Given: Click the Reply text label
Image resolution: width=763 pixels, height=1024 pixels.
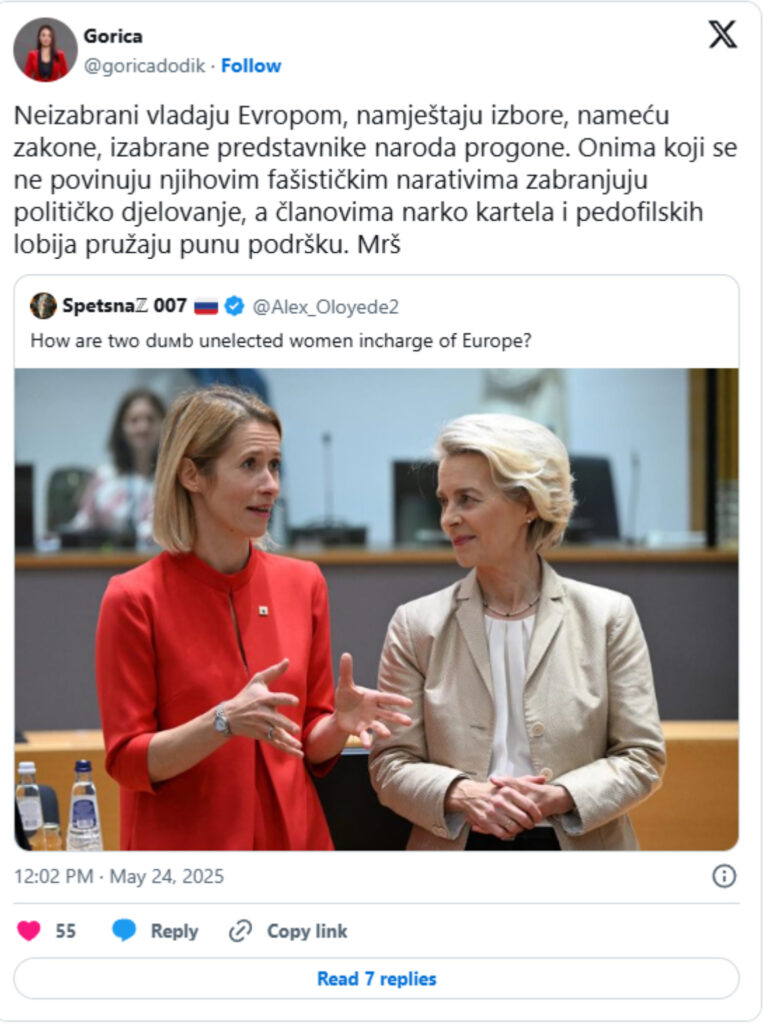Looking at the screenshot, I should point(174,931).
